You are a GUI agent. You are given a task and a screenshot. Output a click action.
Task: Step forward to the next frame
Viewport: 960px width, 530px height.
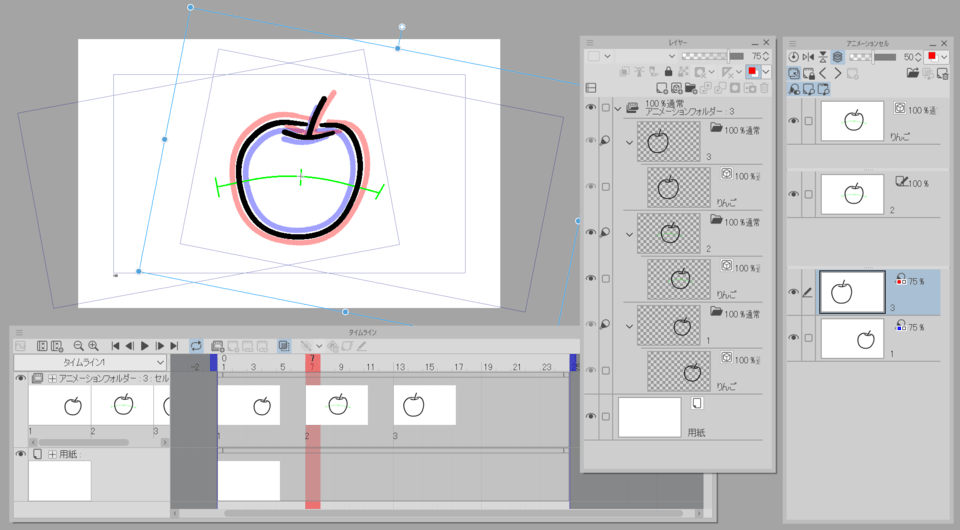pyautogui.click(x=159, y=346)
